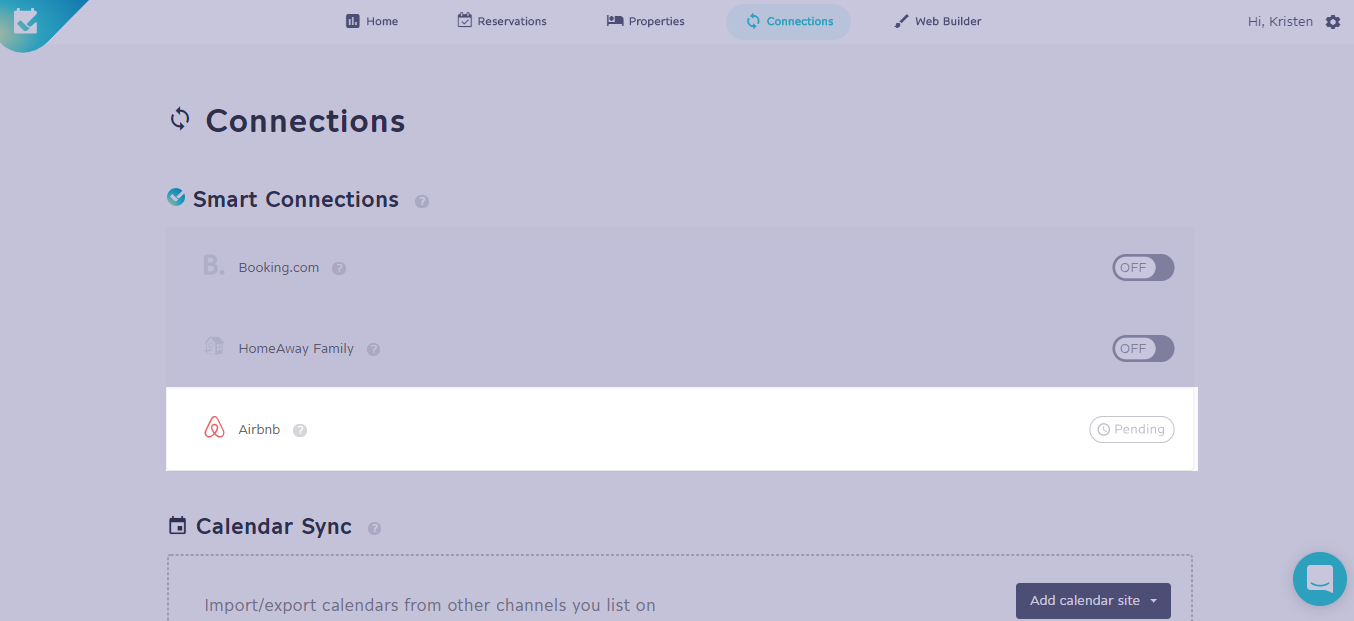Click the Airbnb Pending status button
1354x621 pixels.
pos(1131,429)
